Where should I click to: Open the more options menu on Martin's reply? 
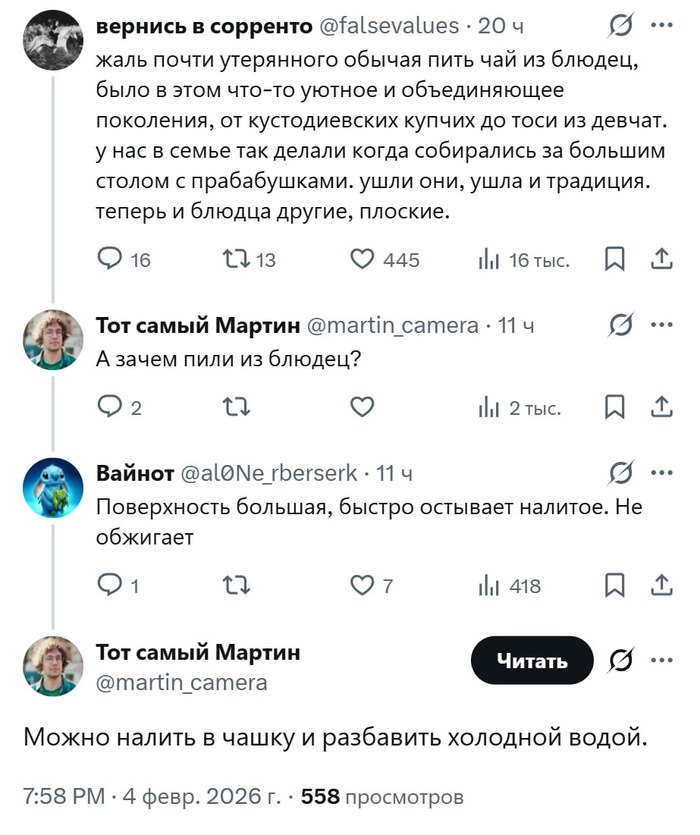[659, 324]
